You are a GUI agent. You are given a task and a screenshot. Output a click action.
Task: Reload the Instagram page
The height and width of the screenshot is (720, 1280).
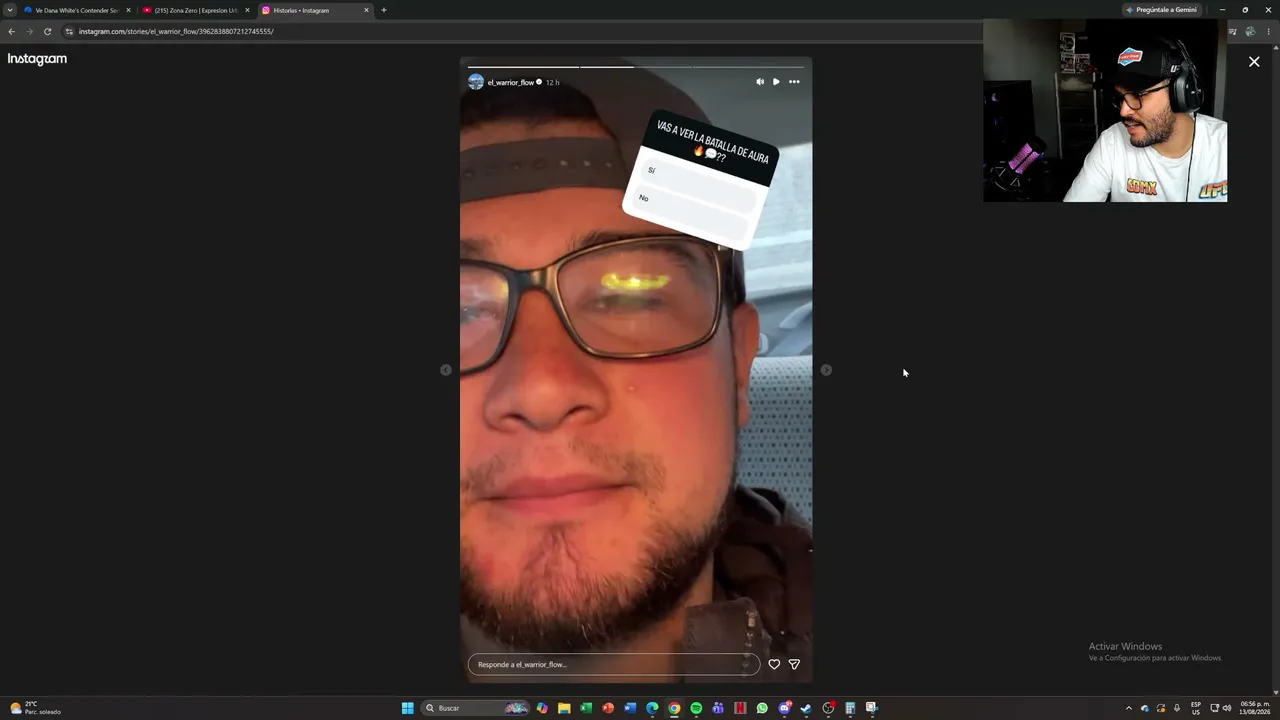tap(47, 31)
